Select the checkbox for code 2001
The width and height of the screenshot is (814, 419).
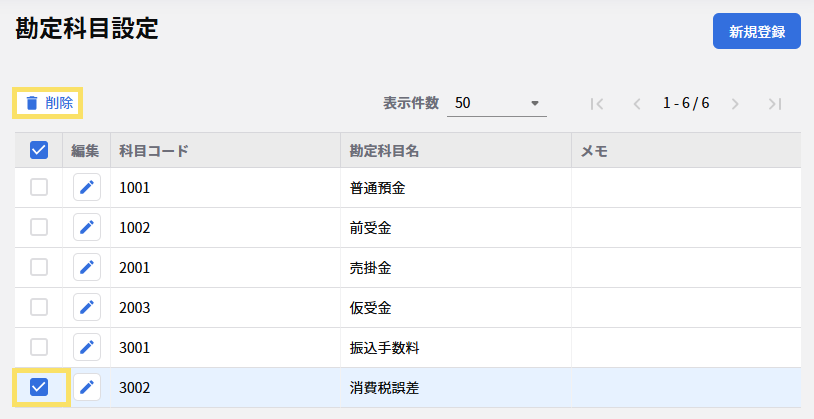coord(39,267)
